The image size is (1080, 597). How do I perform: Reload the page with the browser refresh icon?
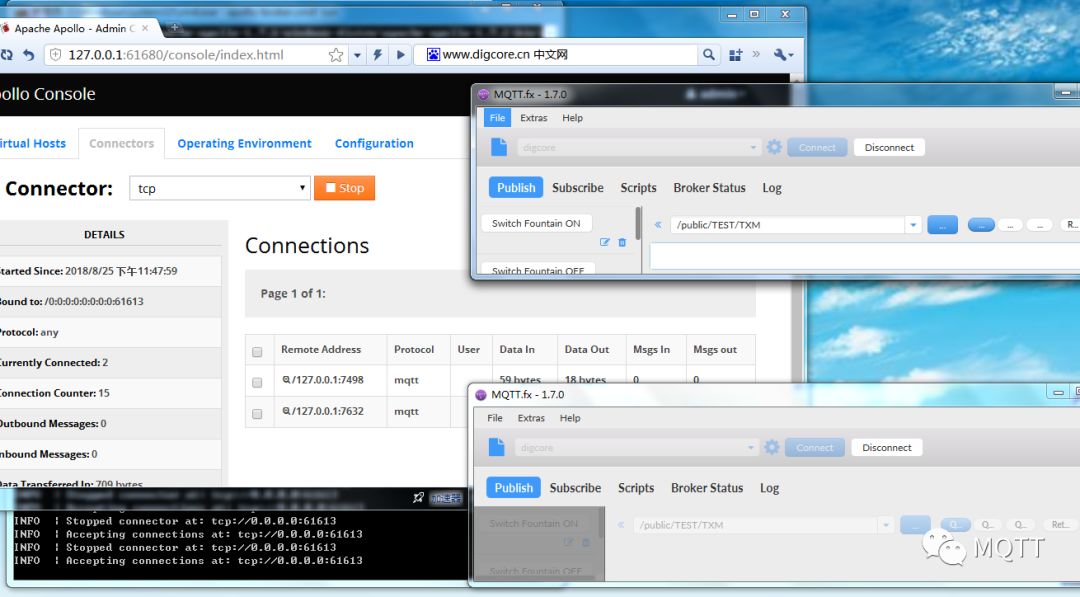pos(6,55)
